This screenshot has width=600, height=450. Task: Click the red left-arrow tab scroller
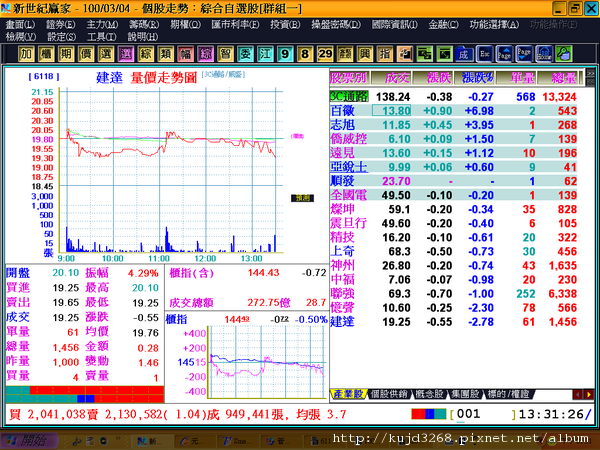coord(578,394)
